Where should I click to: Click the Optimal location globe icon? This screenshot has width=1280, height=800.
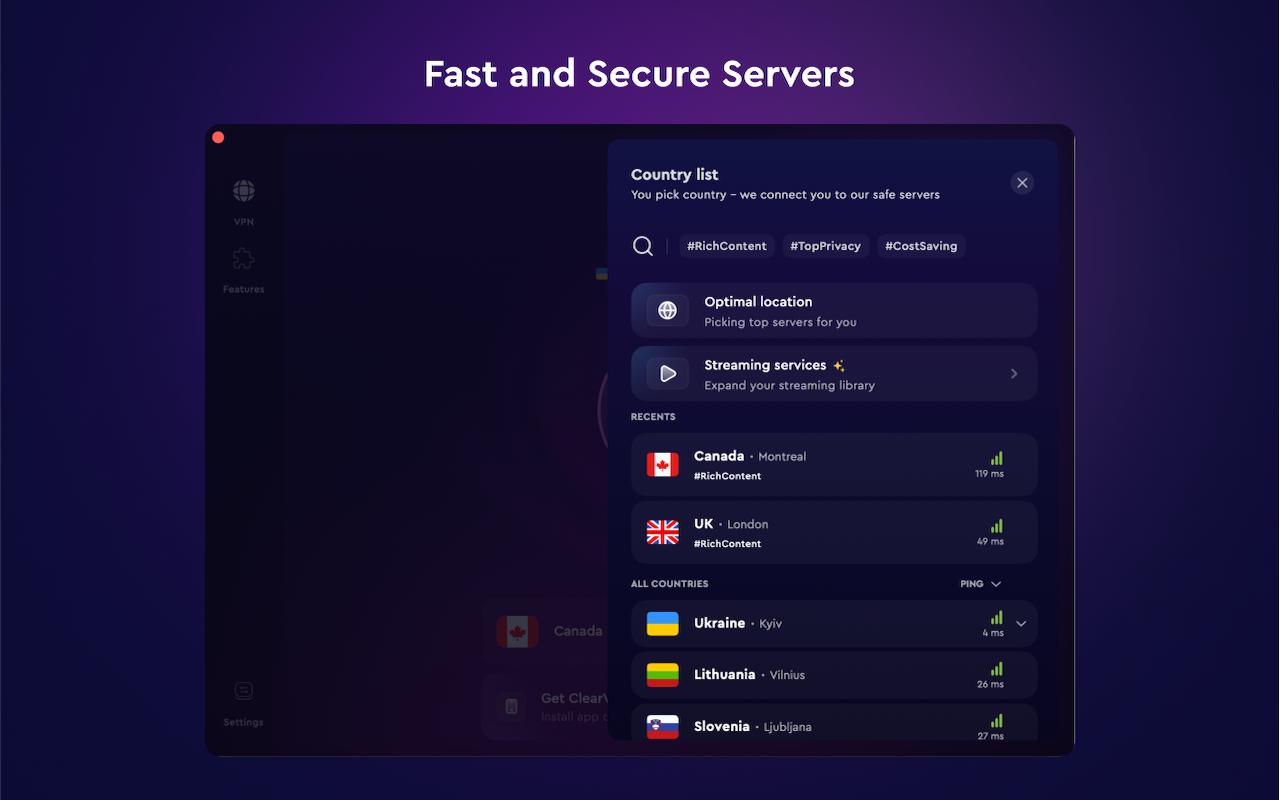[x=667, y=311]
